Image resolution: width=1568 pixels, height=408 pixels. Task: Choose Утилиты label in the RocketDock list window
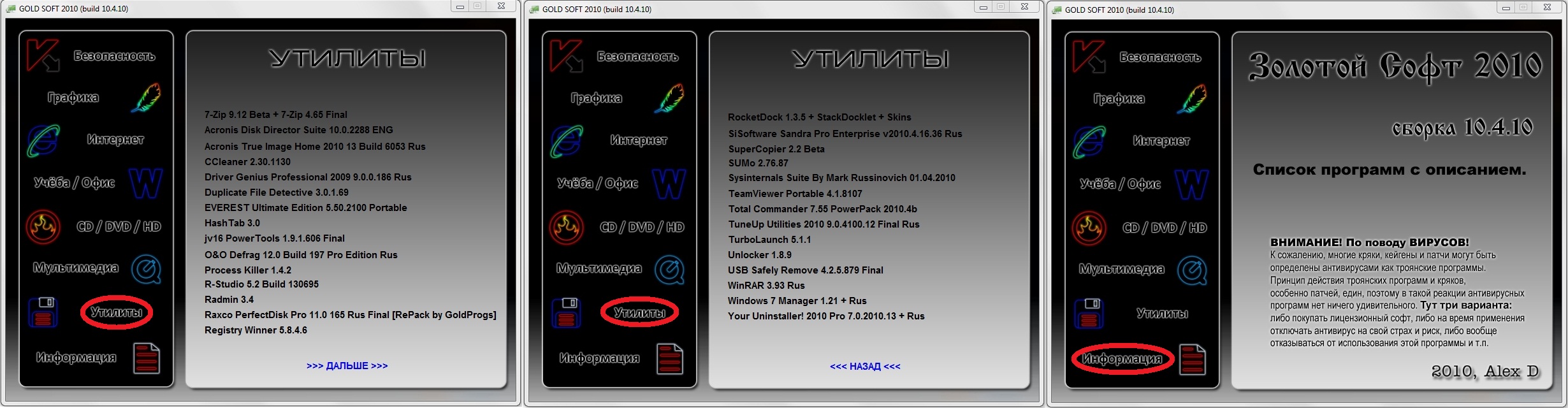(x=639, y=313)
